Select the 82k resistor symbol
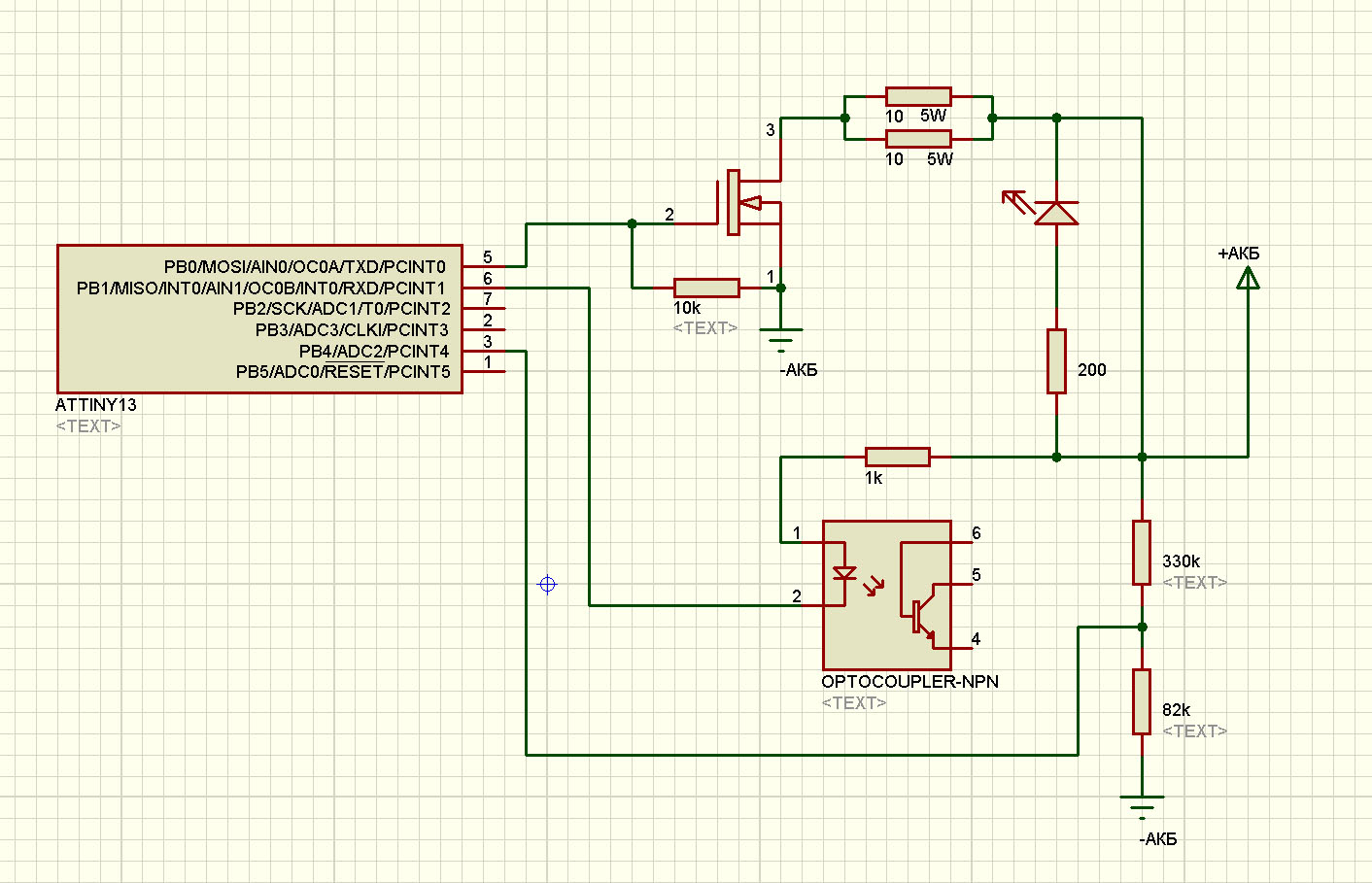This screenshot has width=1372, height=883. (1142, 701)
